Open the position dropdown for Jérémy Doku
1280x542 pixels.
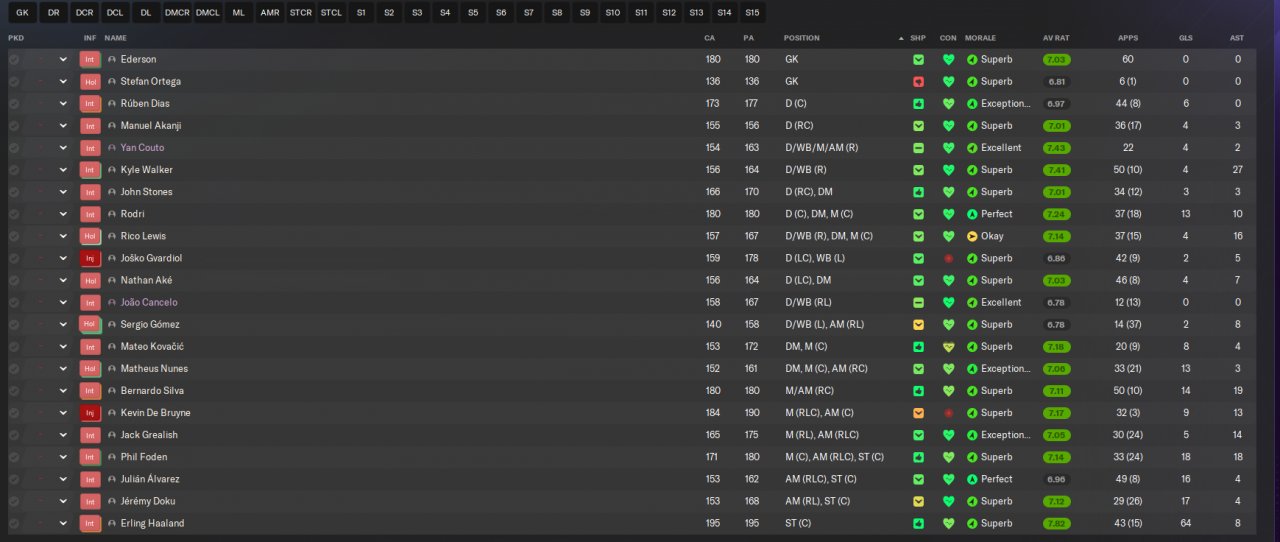(63, 501)
